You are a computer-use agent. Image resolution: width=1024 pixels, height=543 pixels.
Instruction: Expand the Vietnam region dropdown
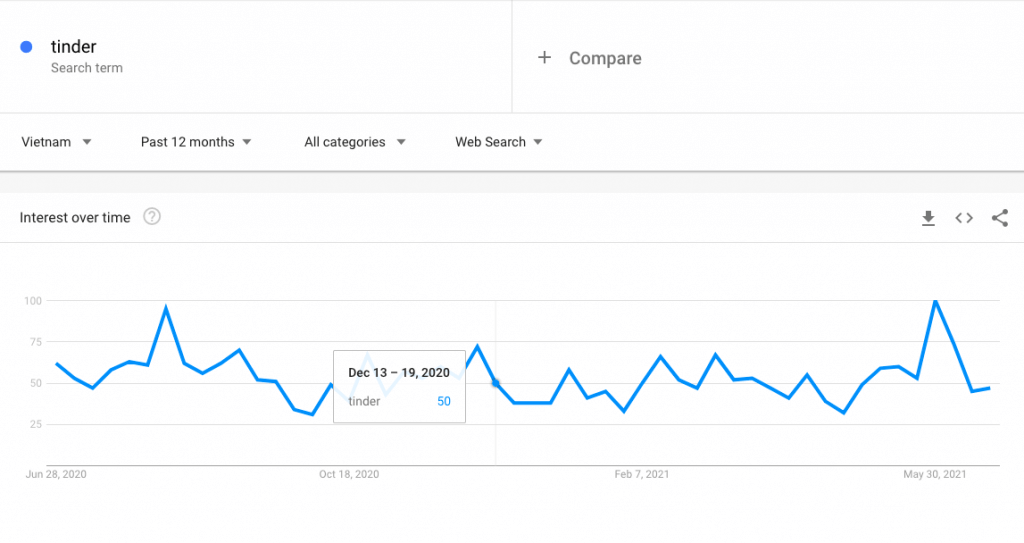[x=56, y=142]
